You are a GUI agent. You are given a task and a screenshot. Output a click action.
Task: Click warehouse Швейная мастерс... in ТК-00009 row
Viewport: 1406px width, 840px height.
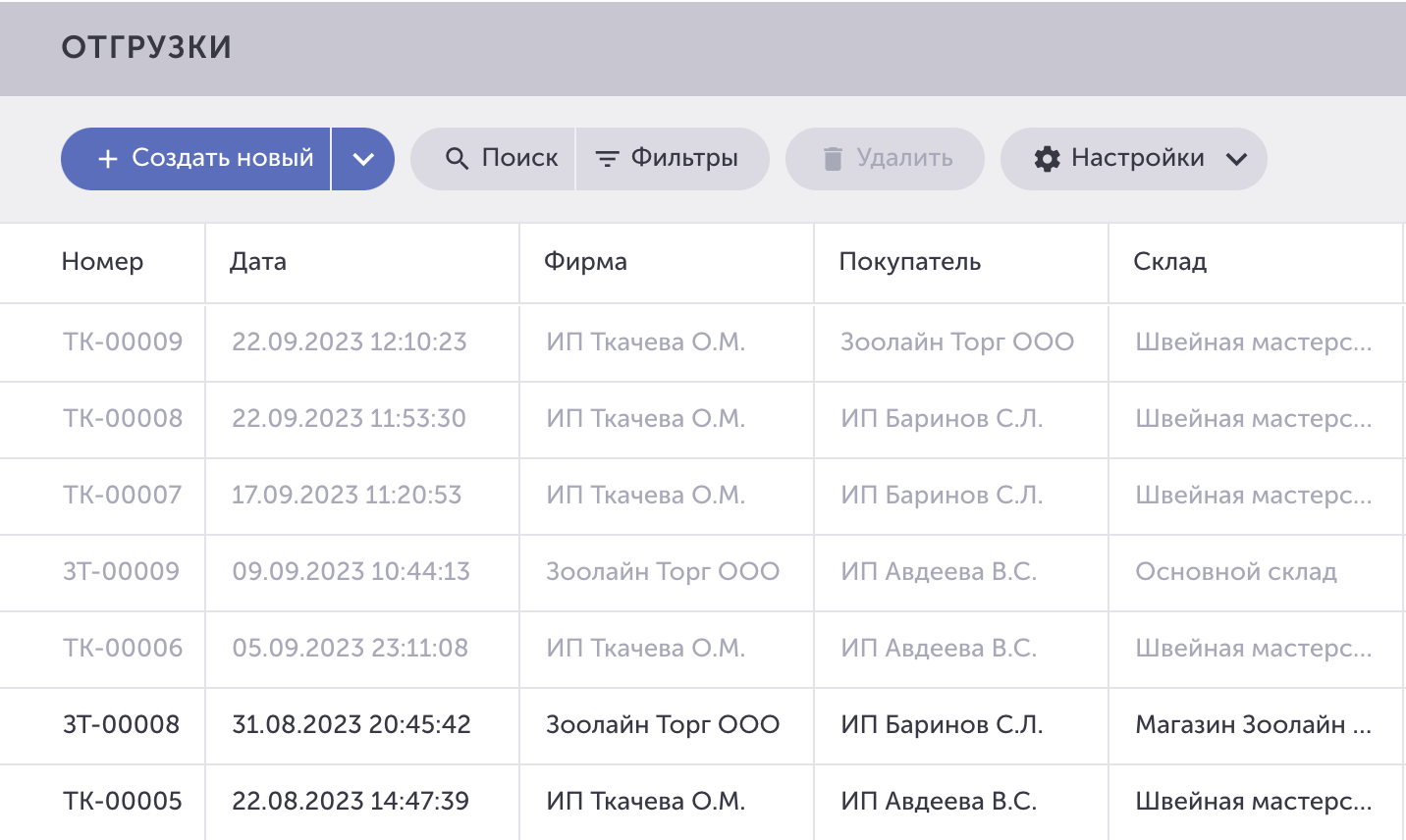point(1254,341)
